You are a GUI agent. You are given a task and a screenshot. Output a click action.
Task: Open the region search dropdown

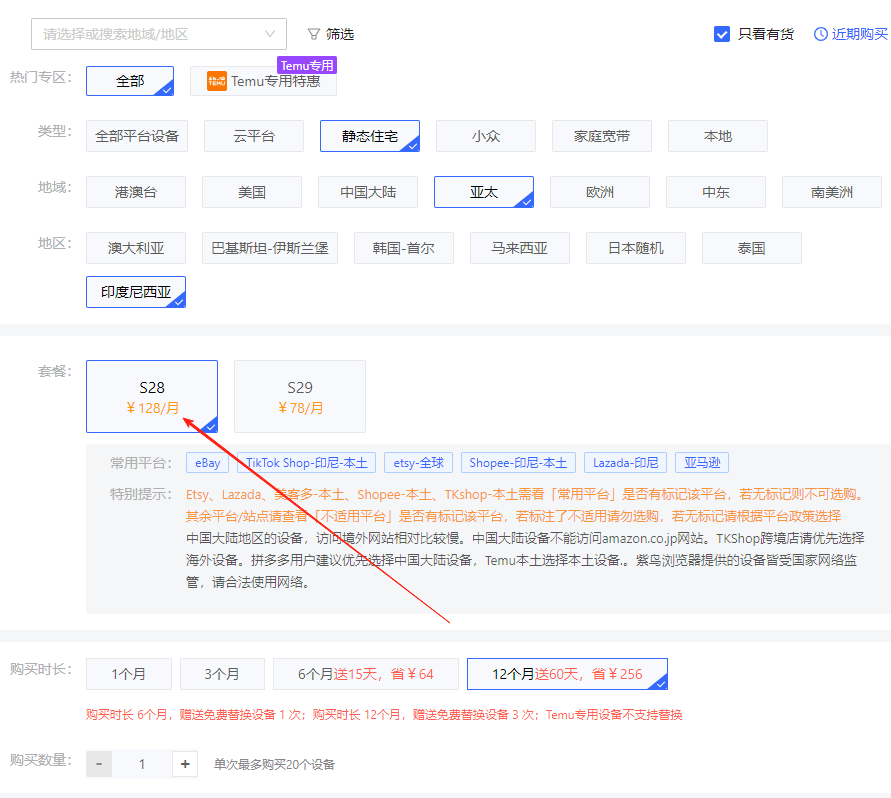[x=159, y=34]
